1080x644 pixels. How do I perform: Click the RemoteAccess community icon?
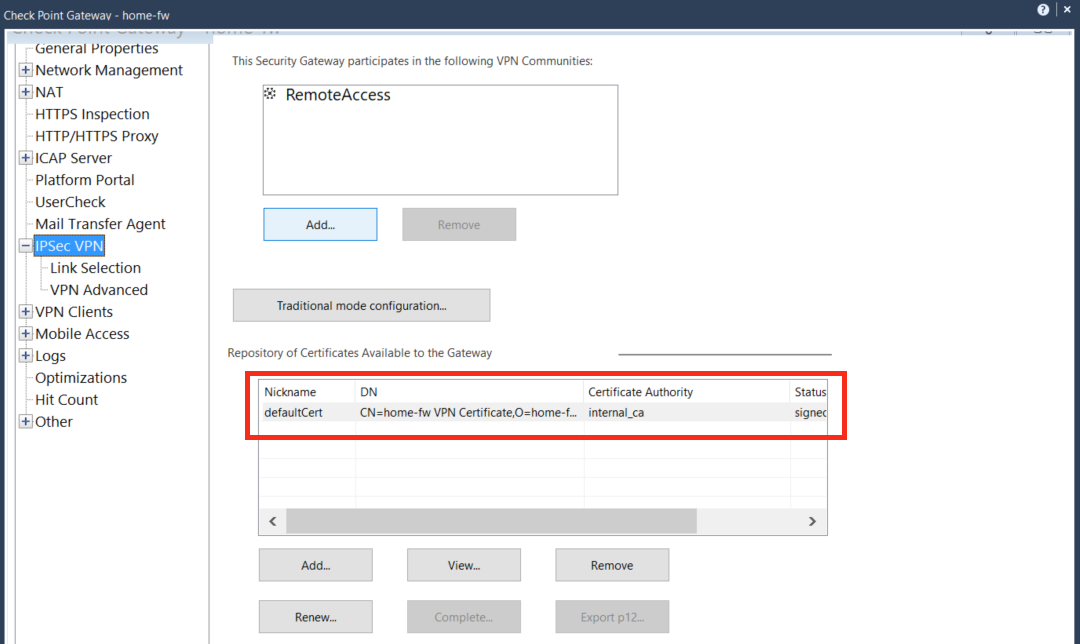[268, 93]
